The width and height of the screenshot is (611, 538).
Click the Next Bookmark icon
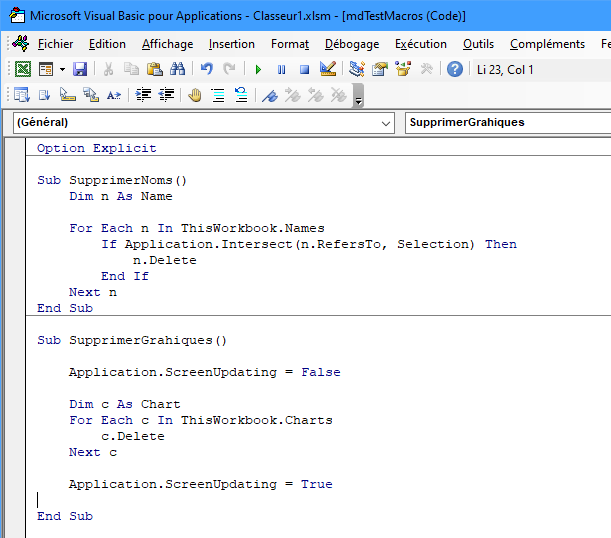coord(293,95)
